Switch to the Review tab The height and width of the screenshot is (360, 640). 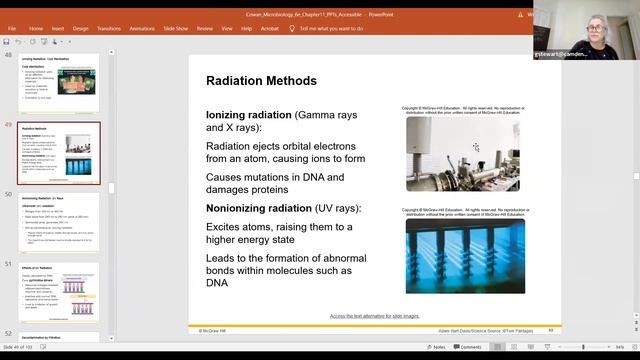205,29
